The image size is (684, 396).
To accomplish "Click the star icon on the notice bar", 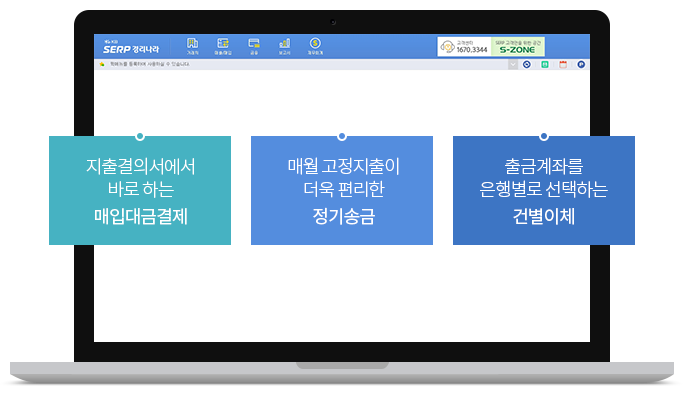I will point(102,64).
